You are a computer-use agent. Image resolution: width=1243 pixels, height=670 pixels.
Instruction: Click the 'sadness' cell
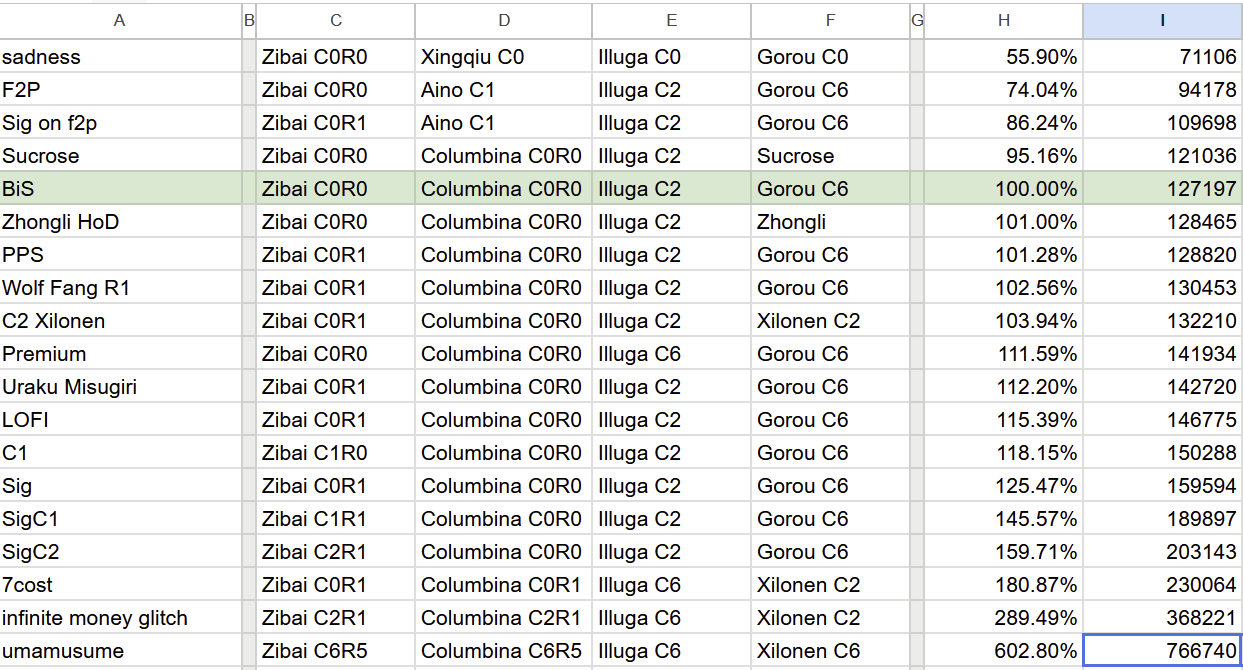[120, 57]
